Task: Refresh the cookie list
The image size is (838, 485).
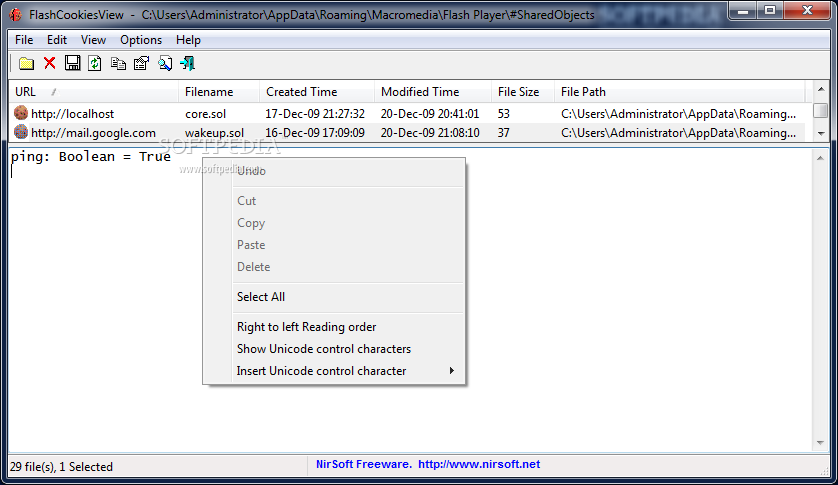Action: [95, 63]
